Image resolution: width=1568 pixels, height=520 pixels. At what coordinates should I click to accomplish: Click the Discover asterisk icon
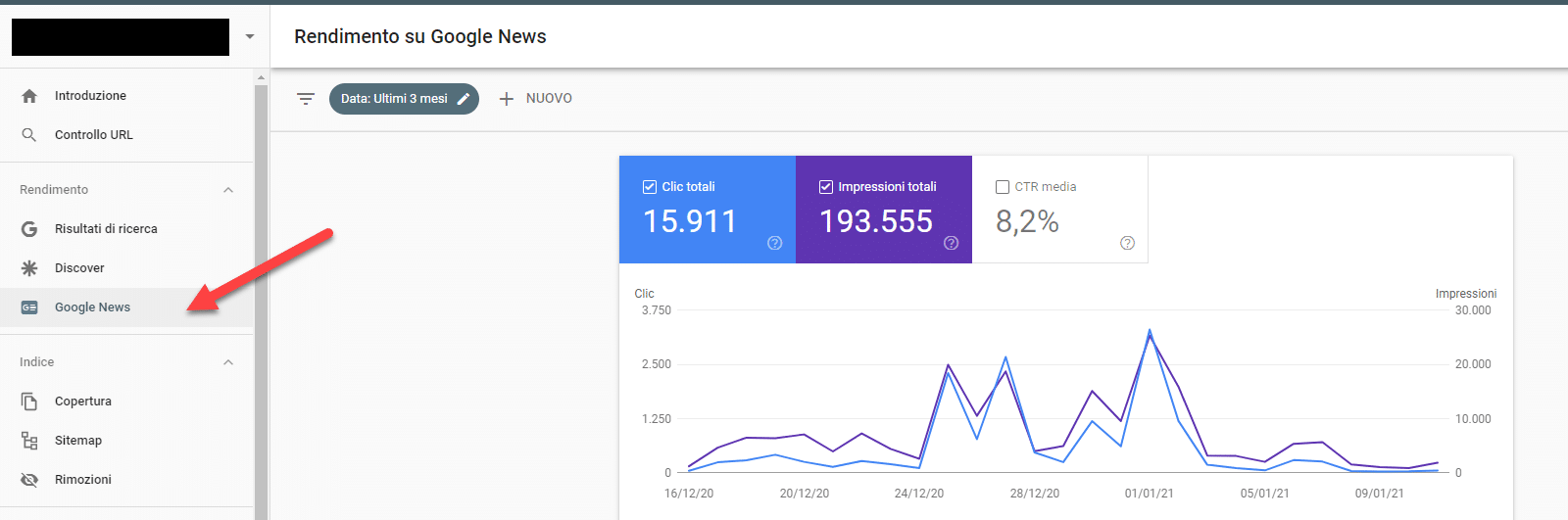coord(29,268)
